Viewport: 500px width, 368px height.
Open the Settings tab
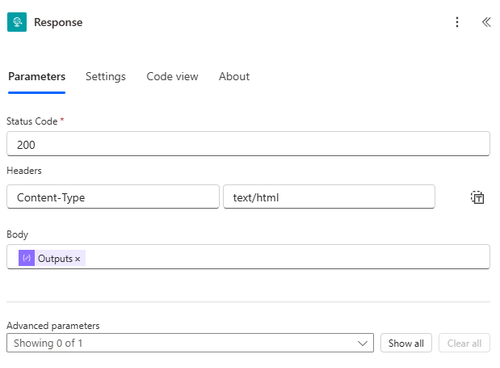[x=106, y=76]
